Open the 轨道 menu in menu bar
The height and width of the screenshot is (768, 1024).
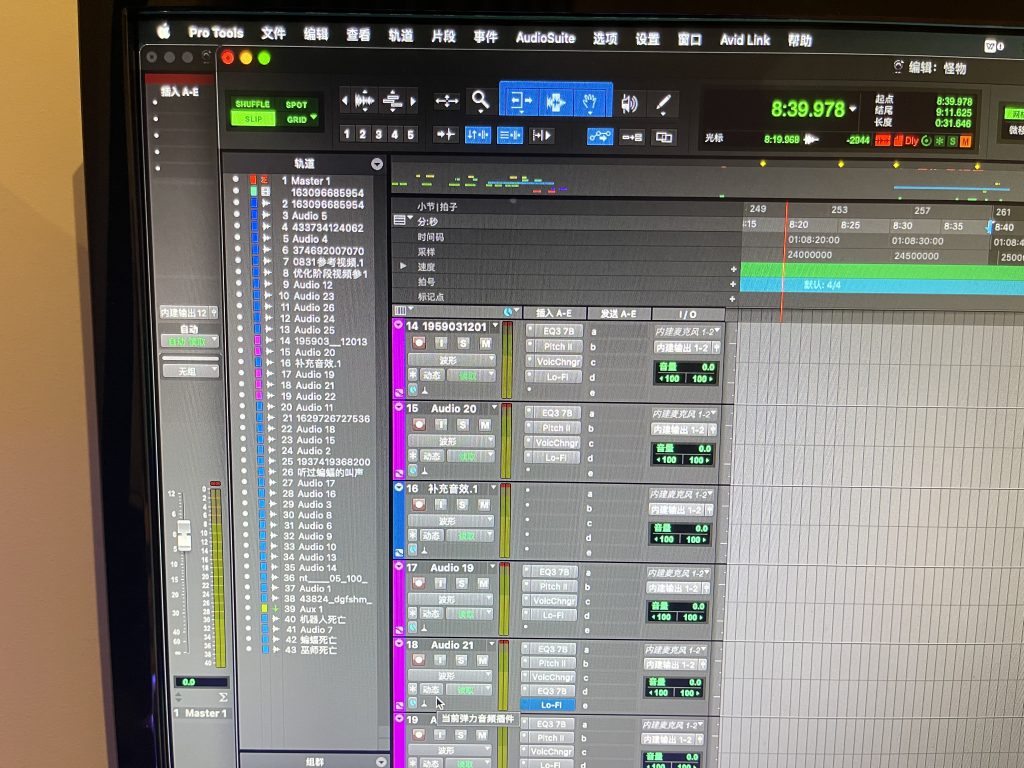click(x=400, y=35)
